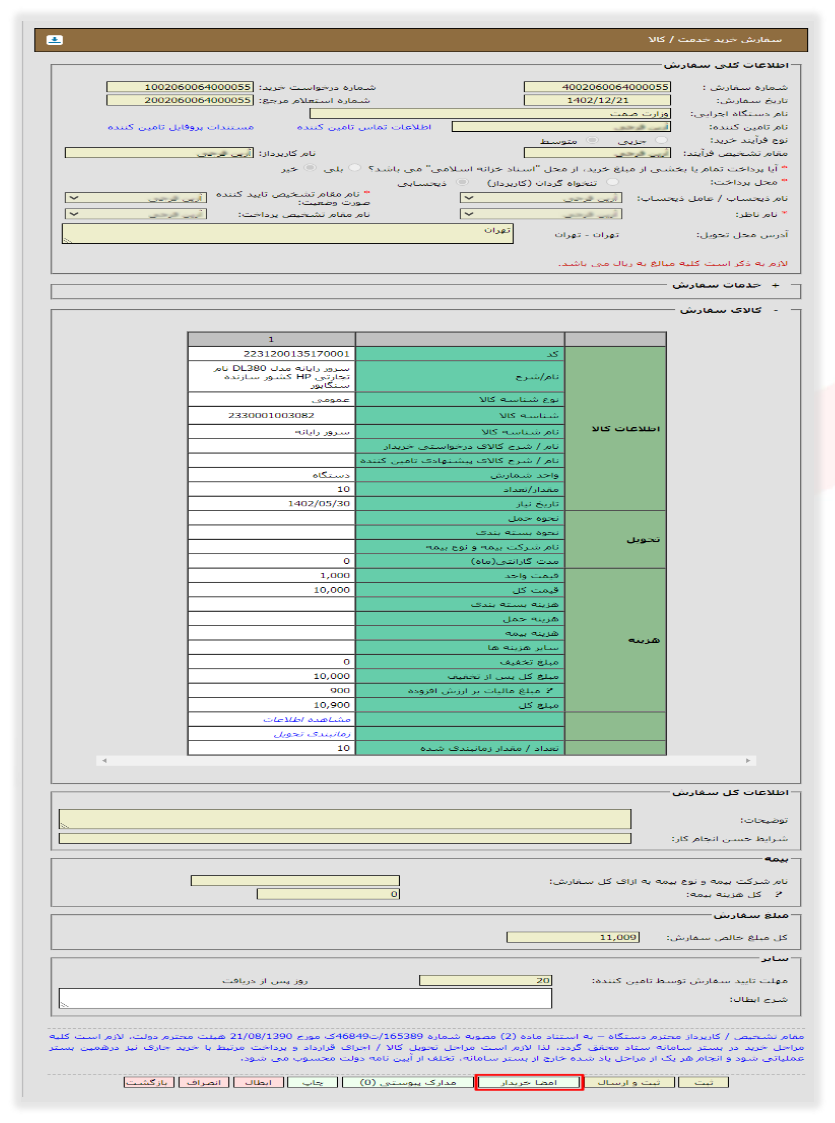Click the ابطال button
The image size is (835, 1123).
258,1082
